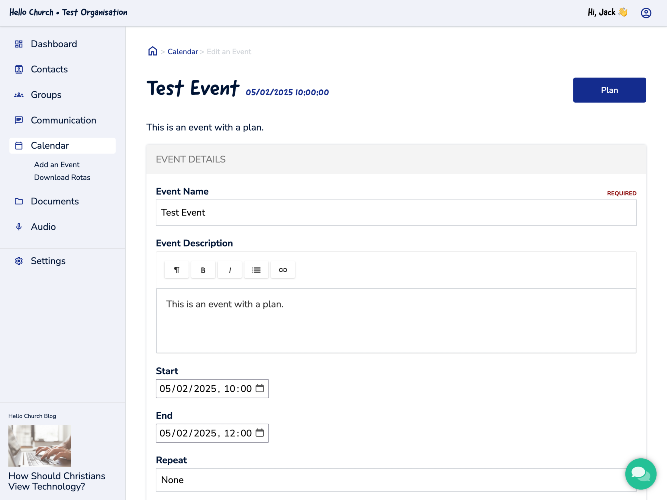
Task: Click the Settings gear icon
Action: click(19, 261)
